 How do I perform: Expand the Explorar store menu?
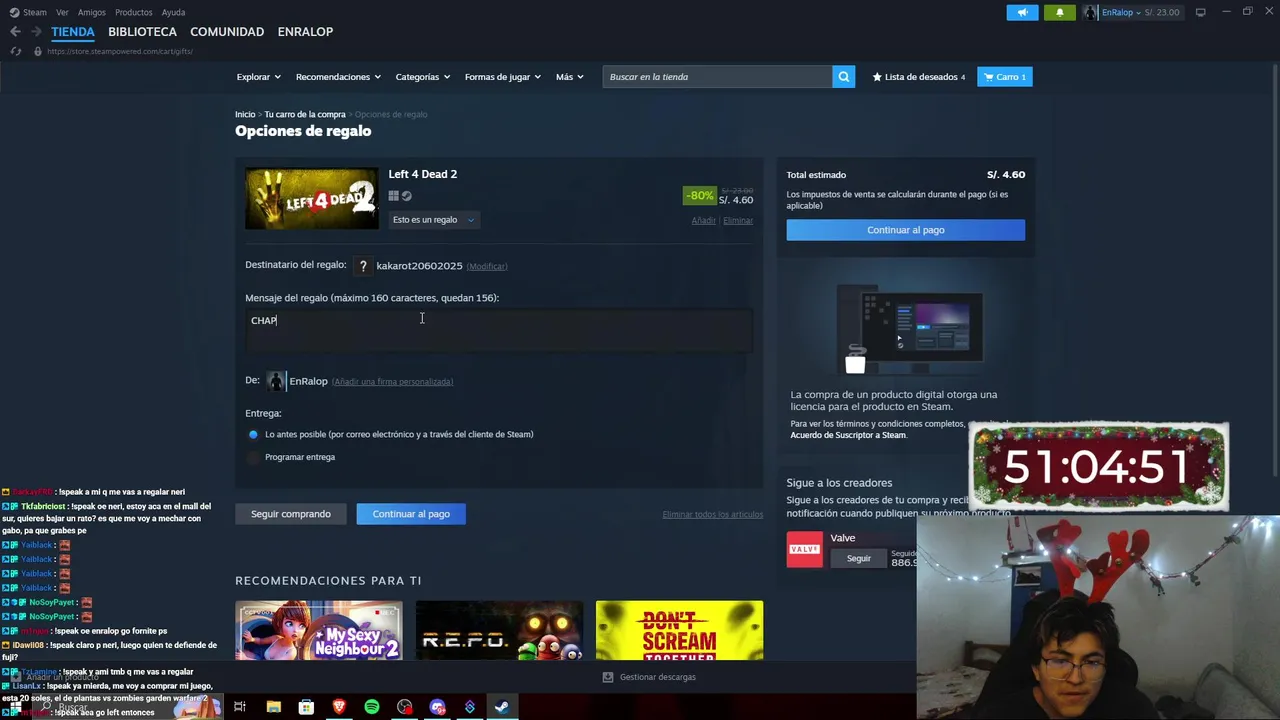pos(258,77)
